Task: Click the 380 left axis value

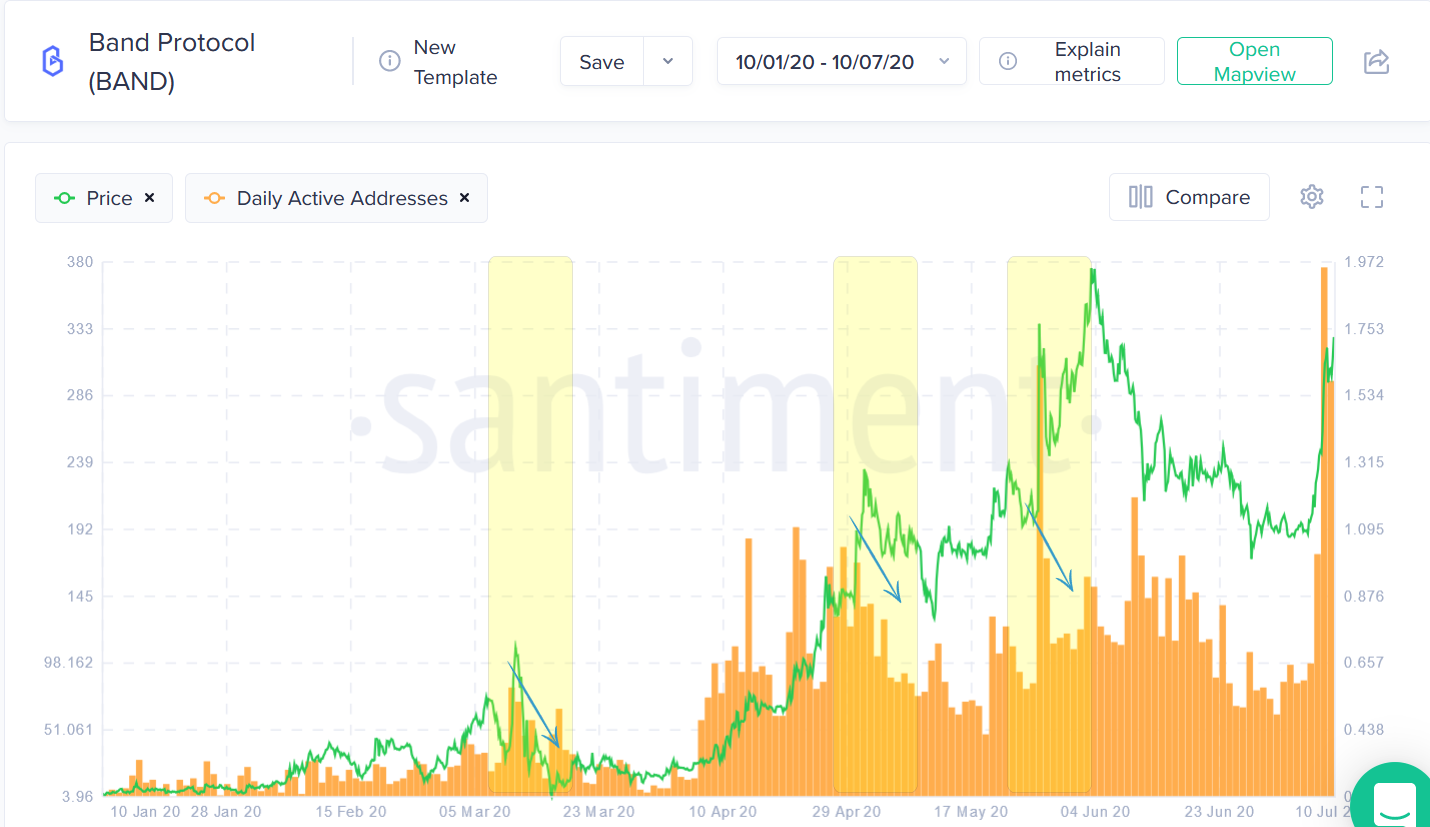Action: (80, 262)
